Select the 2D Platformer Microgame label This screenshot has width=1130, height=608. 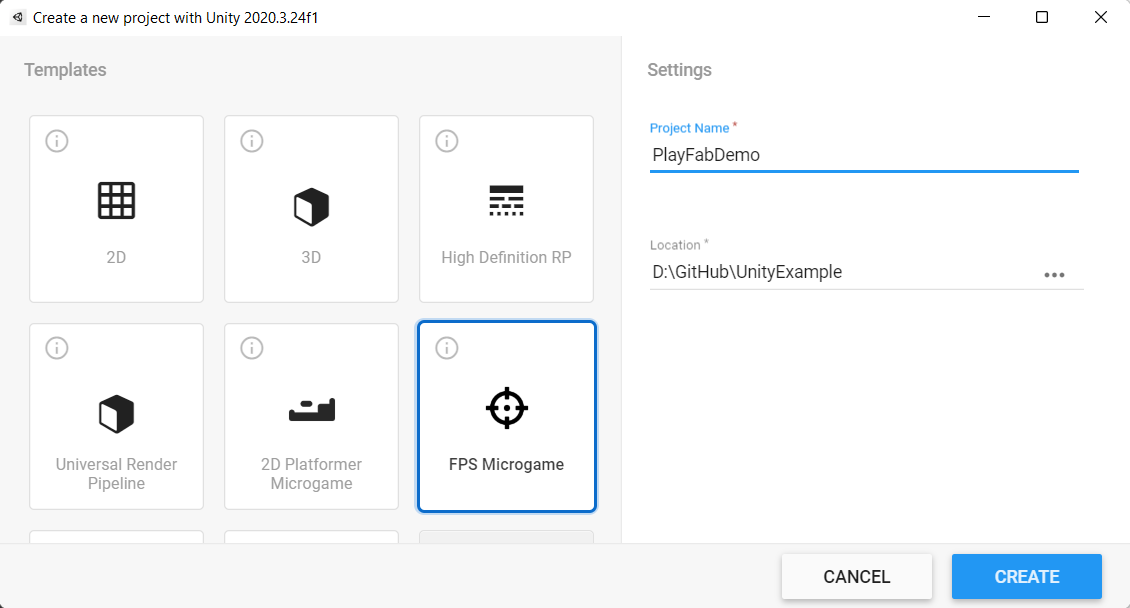[x=311, y=473]
